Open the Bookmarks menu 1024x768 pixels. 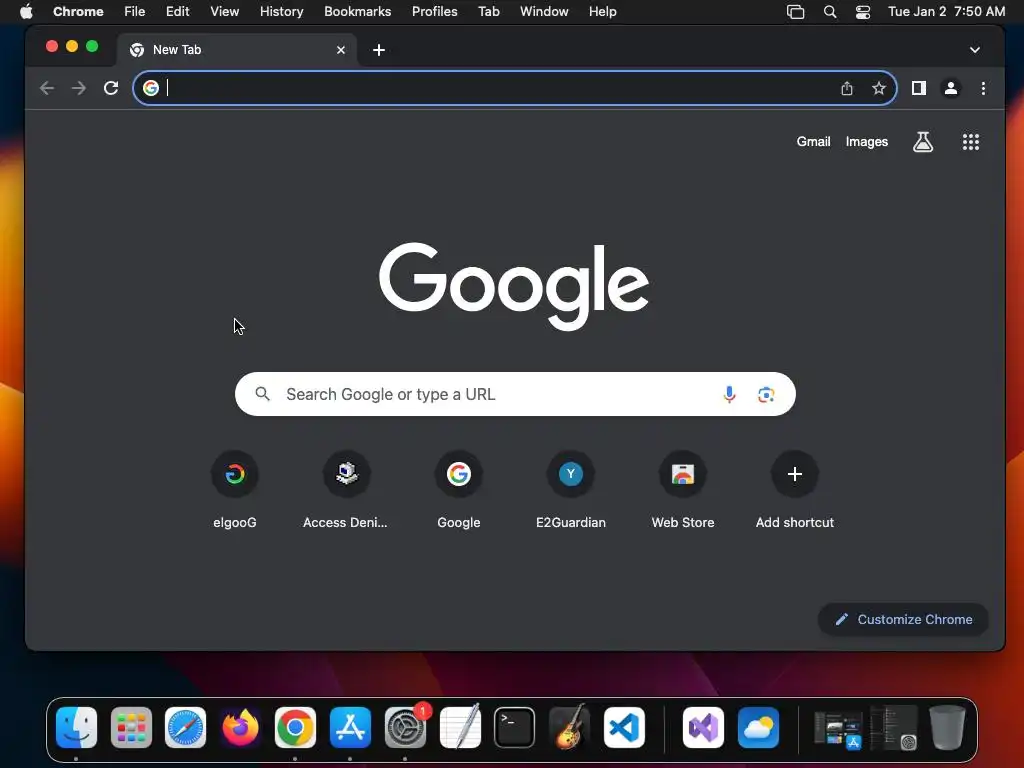(357, 12)
